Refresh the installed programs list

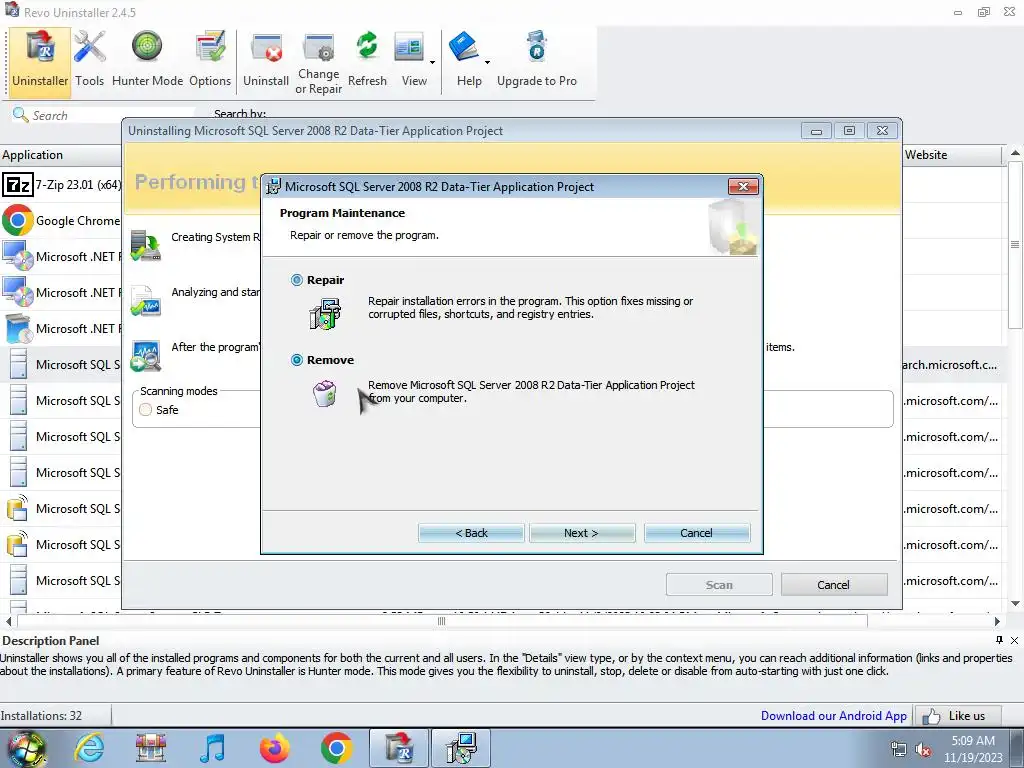point(367,47)
